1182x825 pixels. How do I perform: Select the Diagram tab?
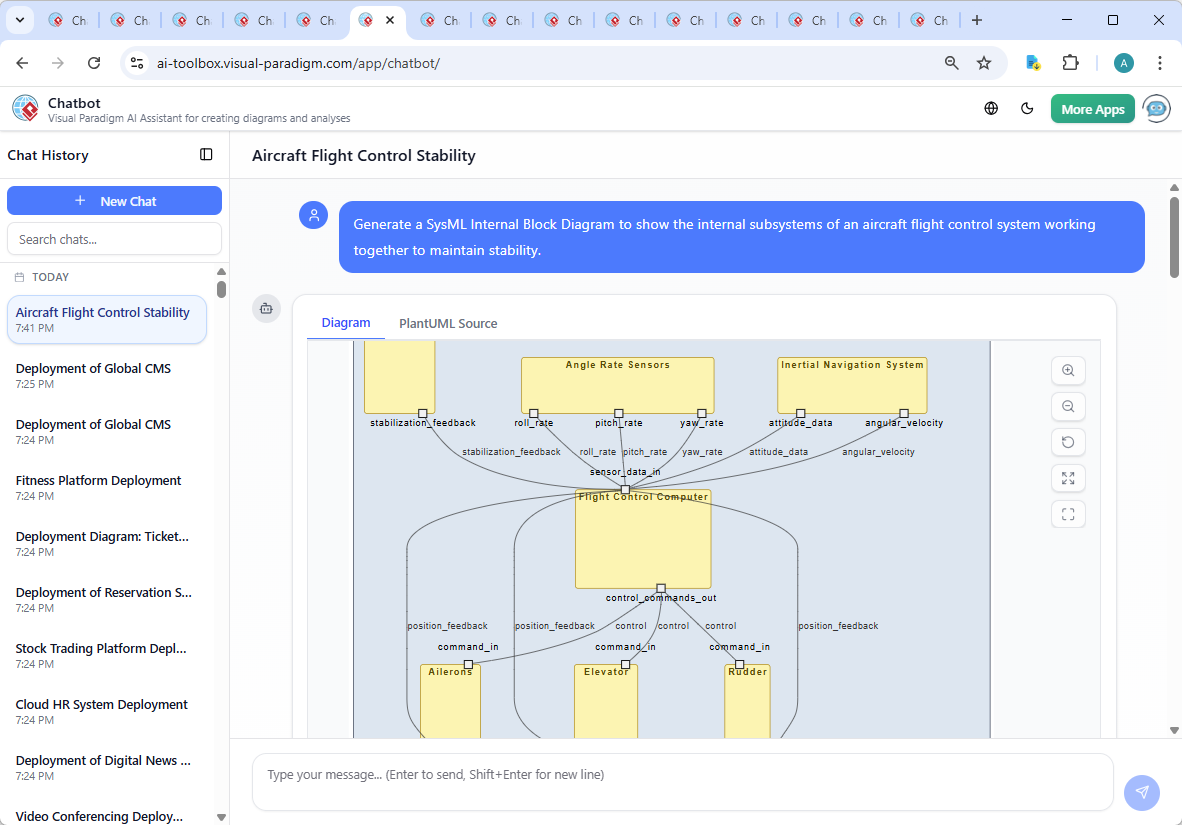pyautogui.click(x=346, y=322)
